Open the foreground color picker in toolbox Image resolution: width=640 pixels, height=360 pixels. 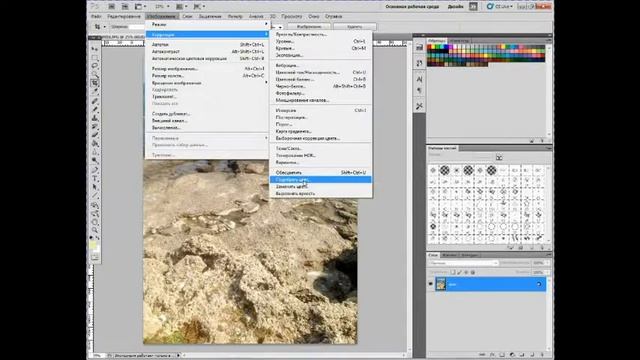pyautogui.click(x=93, y=244)
